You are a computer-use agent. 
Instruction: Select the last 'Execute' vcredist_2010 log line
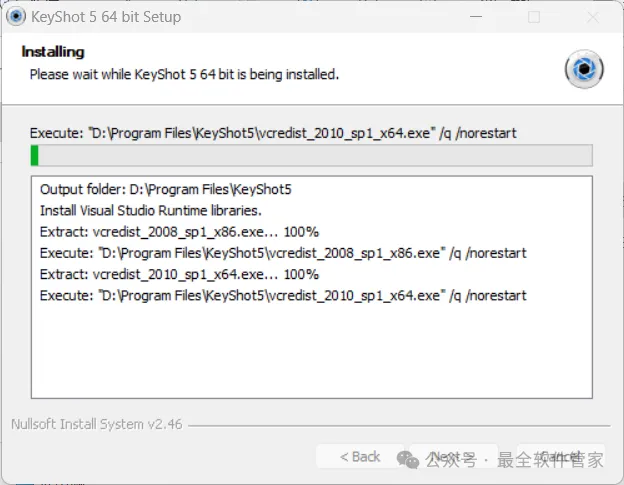[x=283, y=295]
